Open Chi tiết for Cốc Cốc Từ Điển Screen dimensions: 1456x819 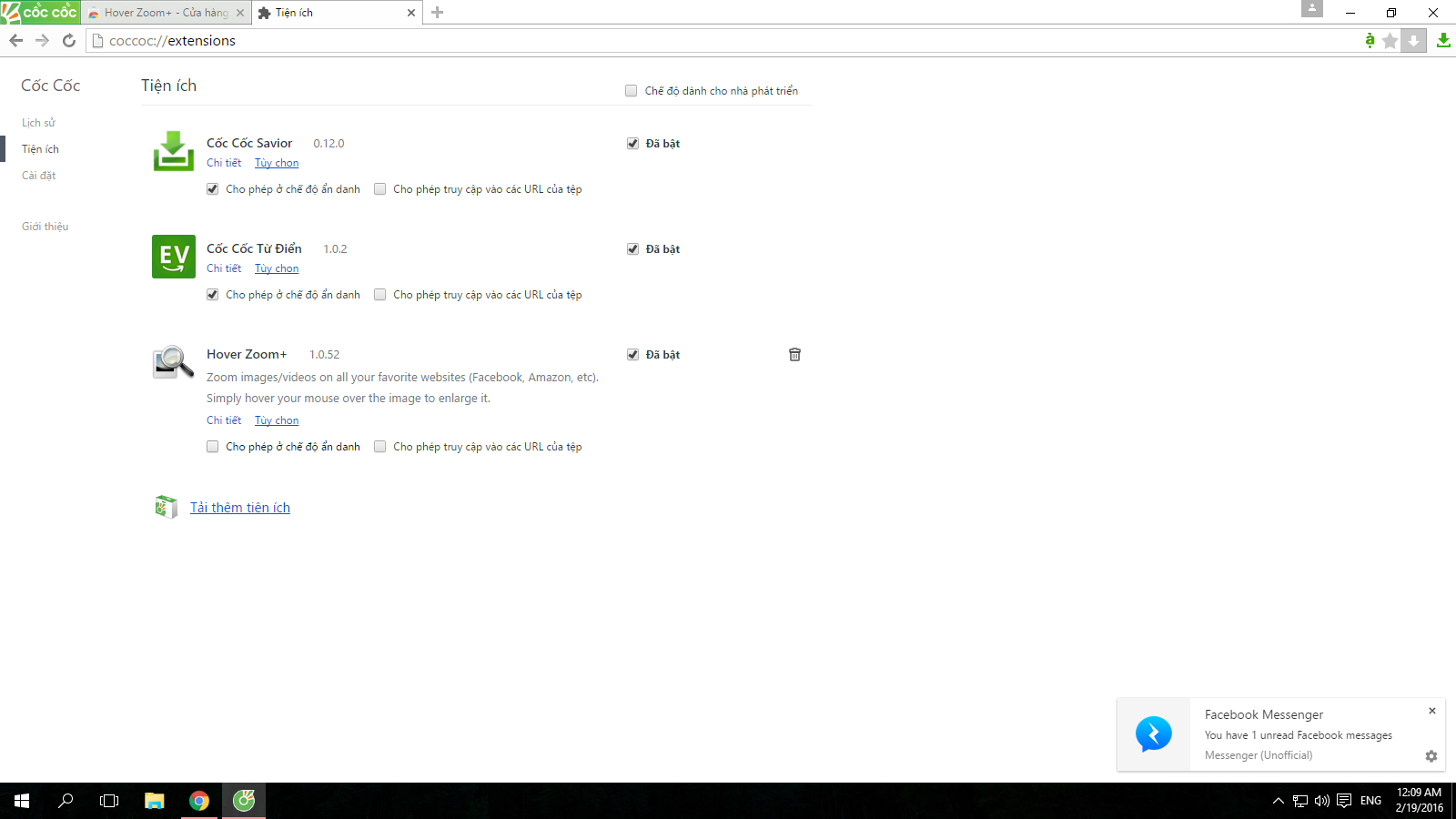coord(224,268)
